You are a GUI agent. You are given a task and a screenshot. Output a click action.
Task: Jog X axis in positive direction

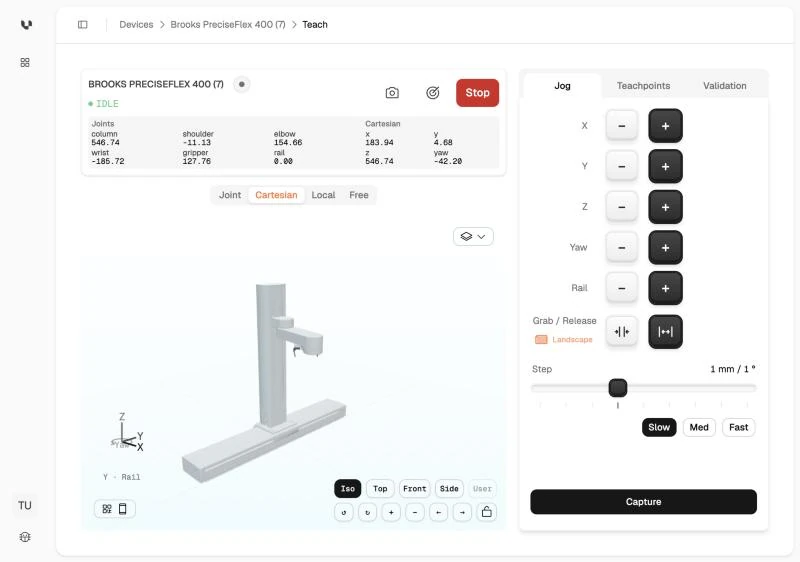[x=665, y=125]
